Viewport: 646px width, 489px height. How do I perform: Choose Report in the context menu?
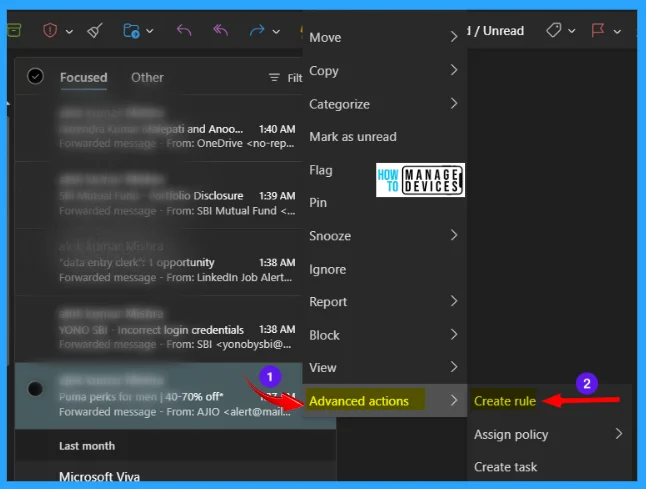(x=385, y=302)
